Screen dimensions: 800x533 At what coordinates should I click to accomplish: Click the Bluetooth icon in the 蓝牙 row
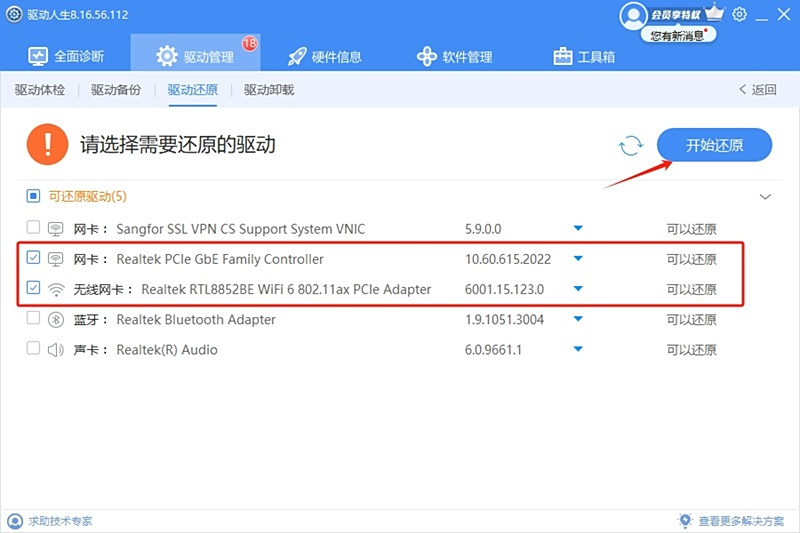pyautogui.click(x=56, y=320)
